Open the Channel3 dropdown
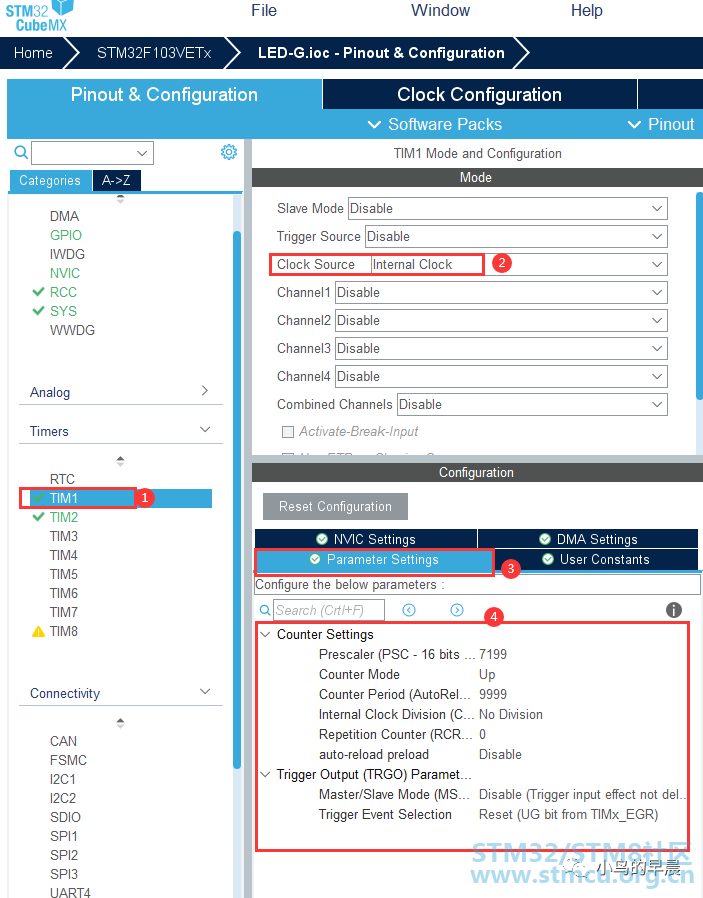 [501, 349]
